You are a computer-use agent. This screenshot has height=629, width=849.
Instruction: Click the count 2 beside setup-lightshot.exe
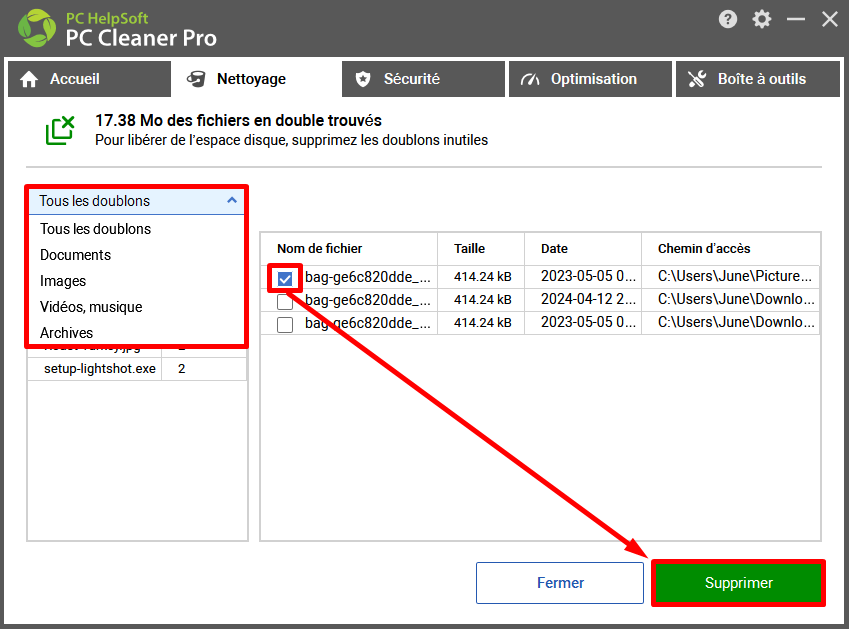[x=181, y=369]
